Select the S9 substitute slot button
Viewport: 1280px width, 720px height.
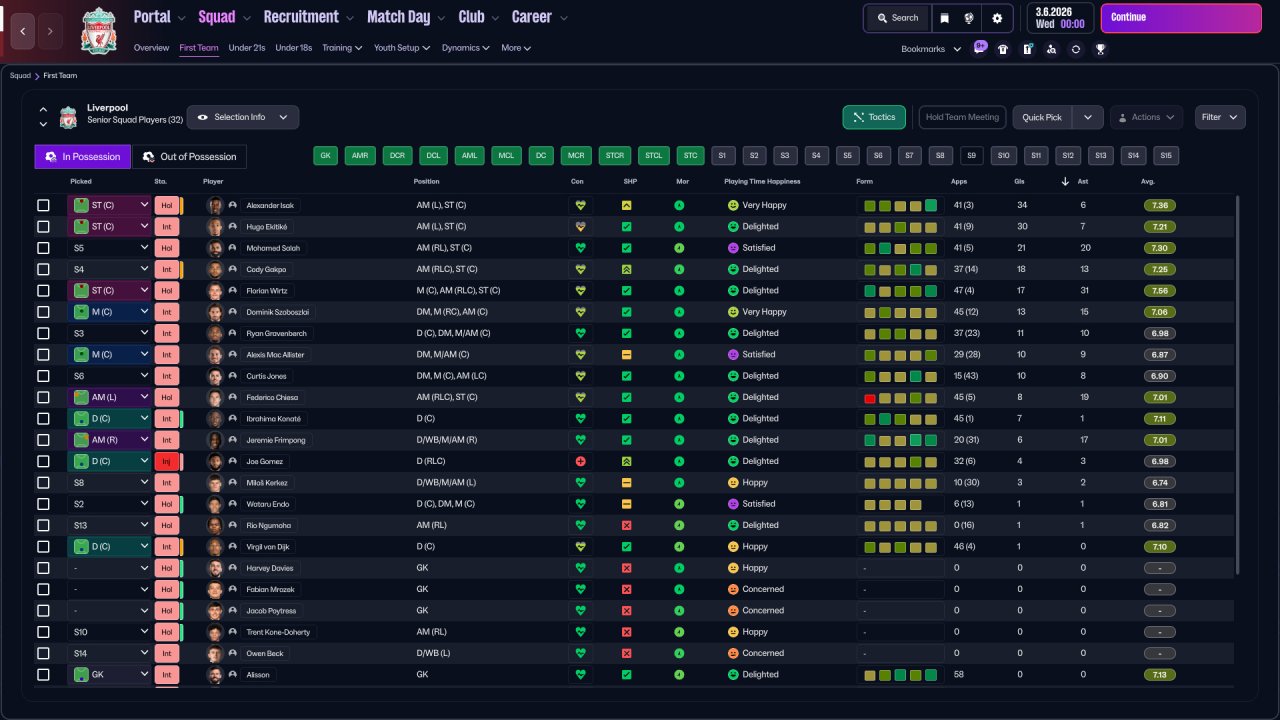pos(971,156)
